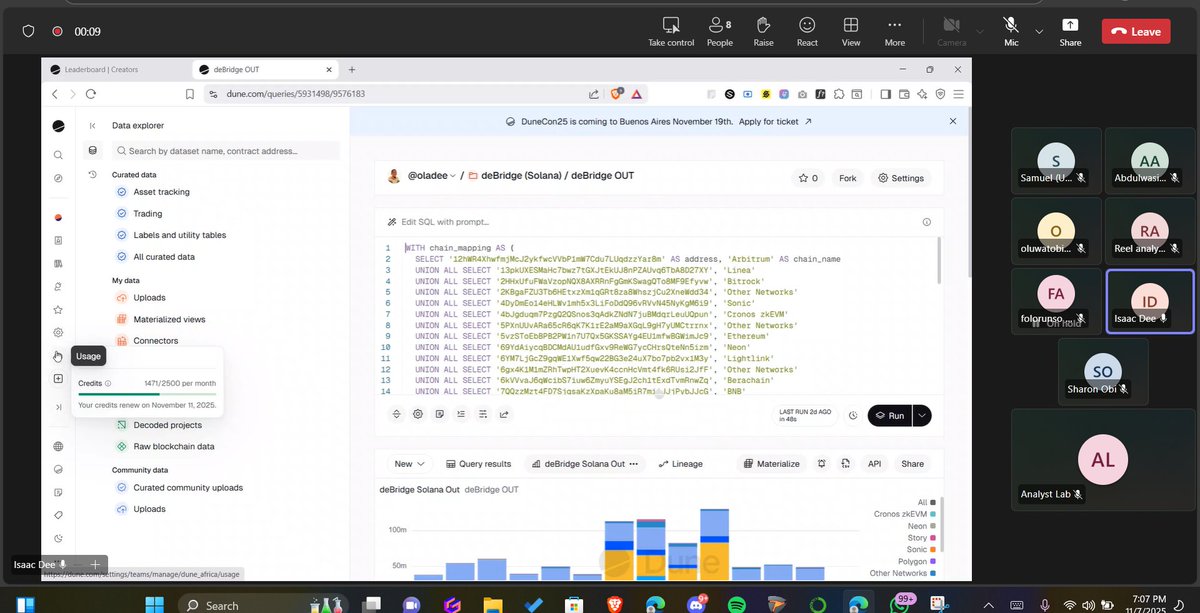Open Spotify from the taskbar
Viewport: 1200px width, 613px height.
pyautogui.click(x=736, y=604)
